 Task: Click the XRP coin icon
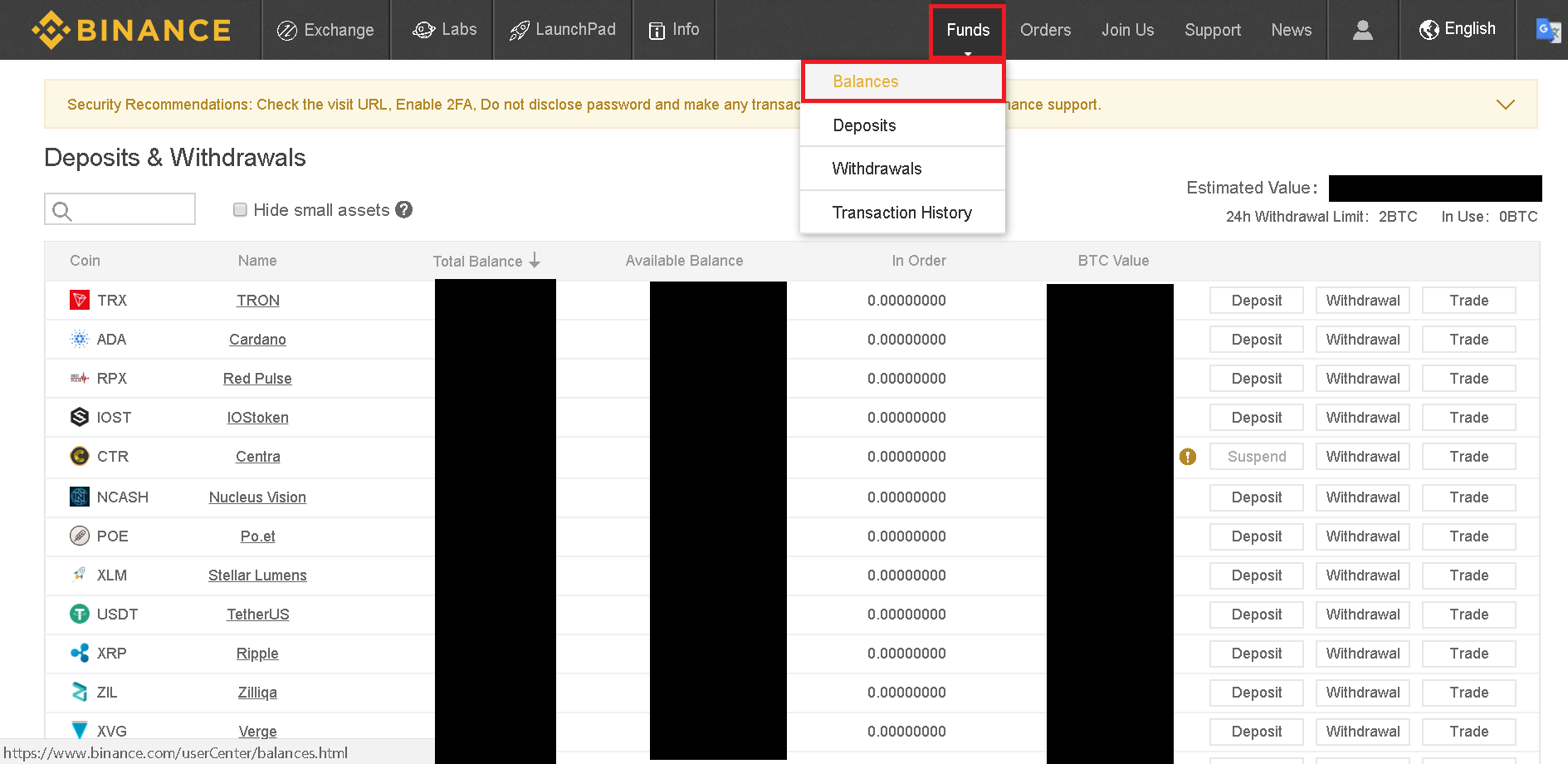80,653
